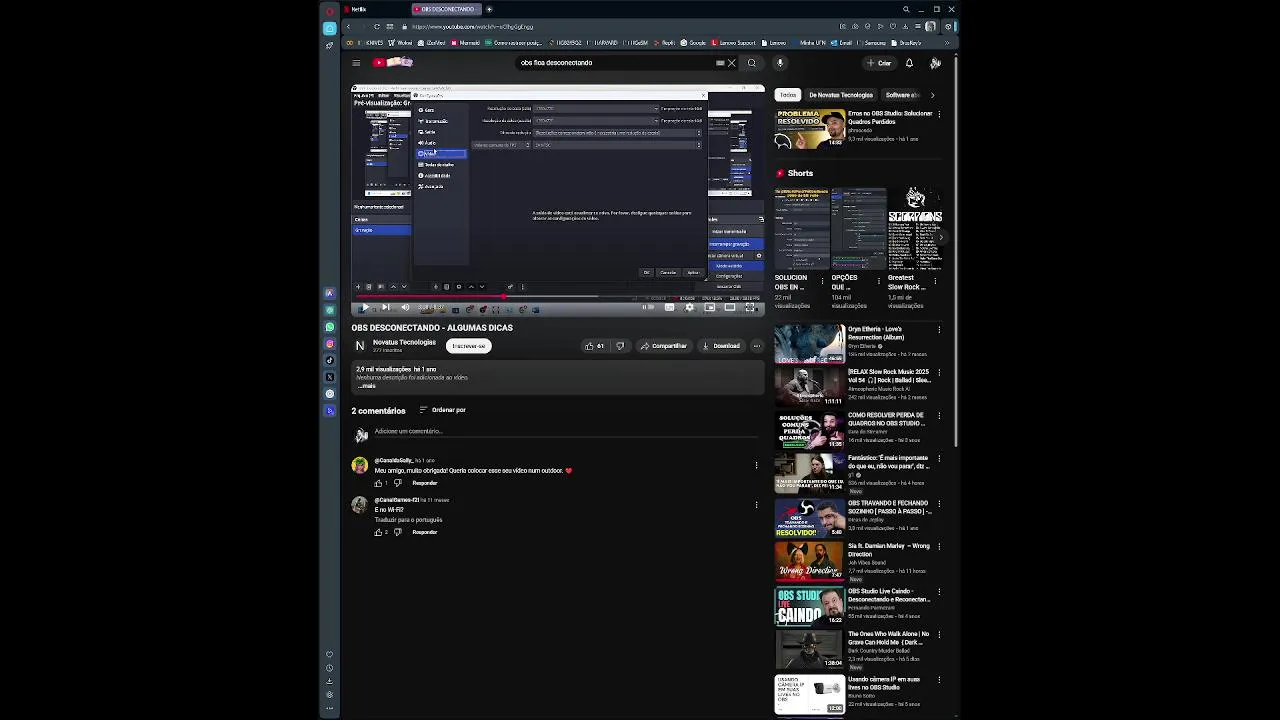Select the De Novatus Tecnologias chip
The width and height of the screenshot is (1280, 720).
click(x=841, y=95)
